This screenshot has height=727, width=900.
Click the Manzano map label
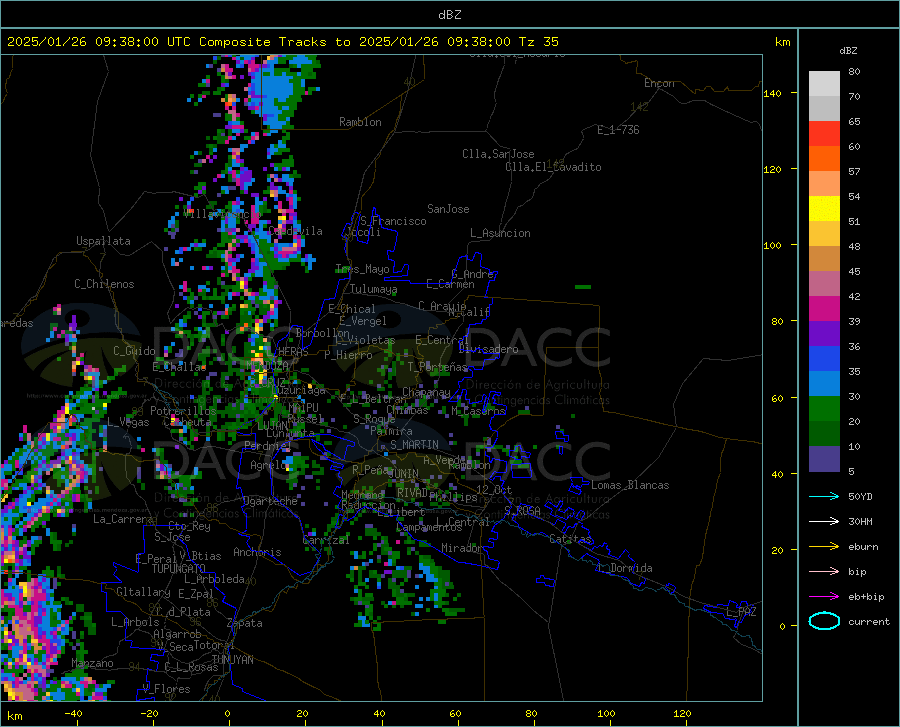[x=92, y=663]
